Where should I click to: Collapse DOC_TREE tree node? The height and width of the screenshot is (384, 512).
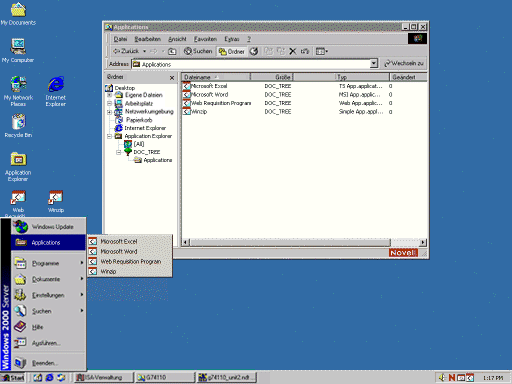pyautogui.click(x=119, y=152)
